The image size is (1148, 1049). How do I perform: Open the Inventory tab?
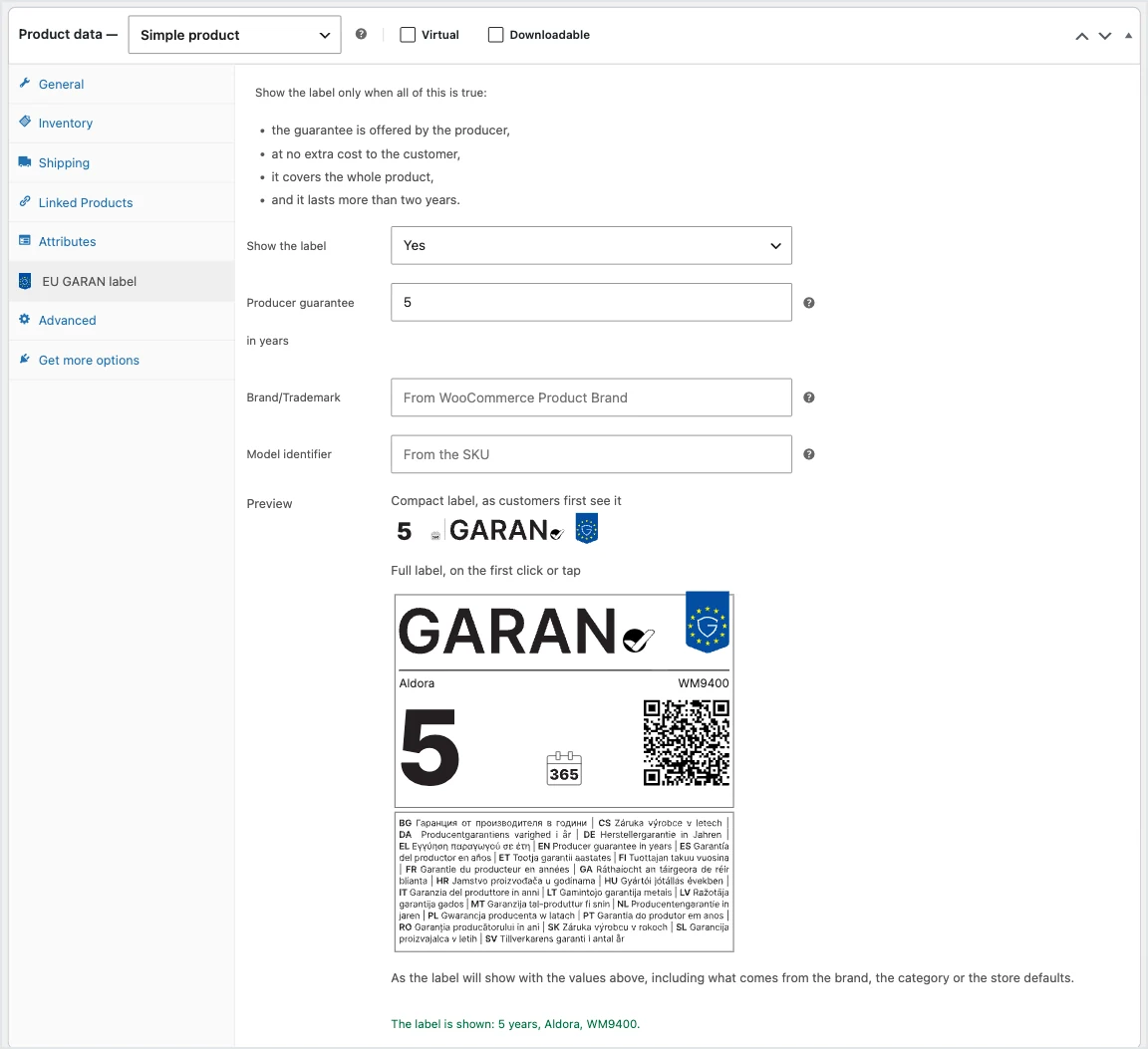click(x=122, y=123)
